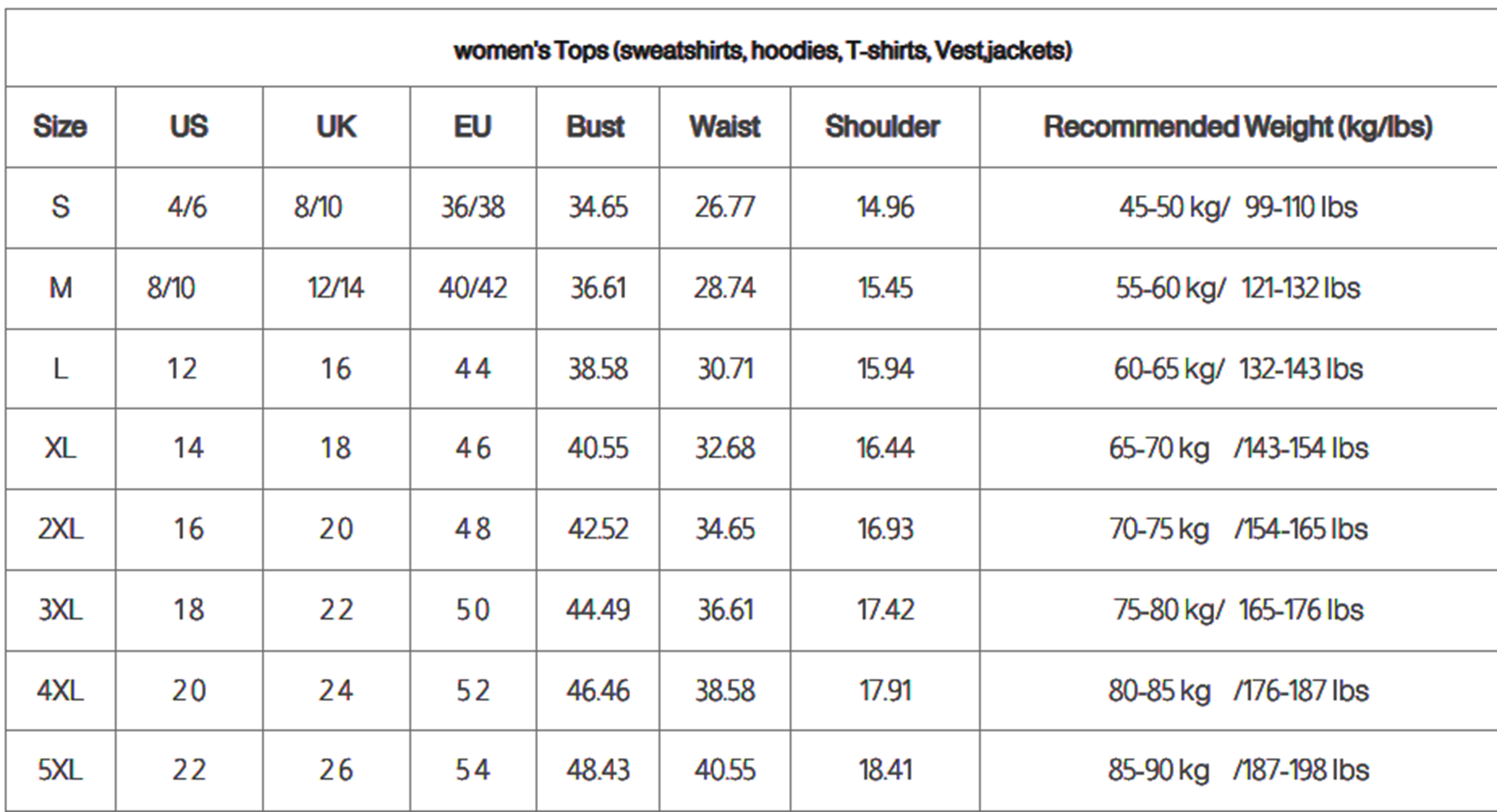Select the 3XL size label

click(x=60, y=610)
